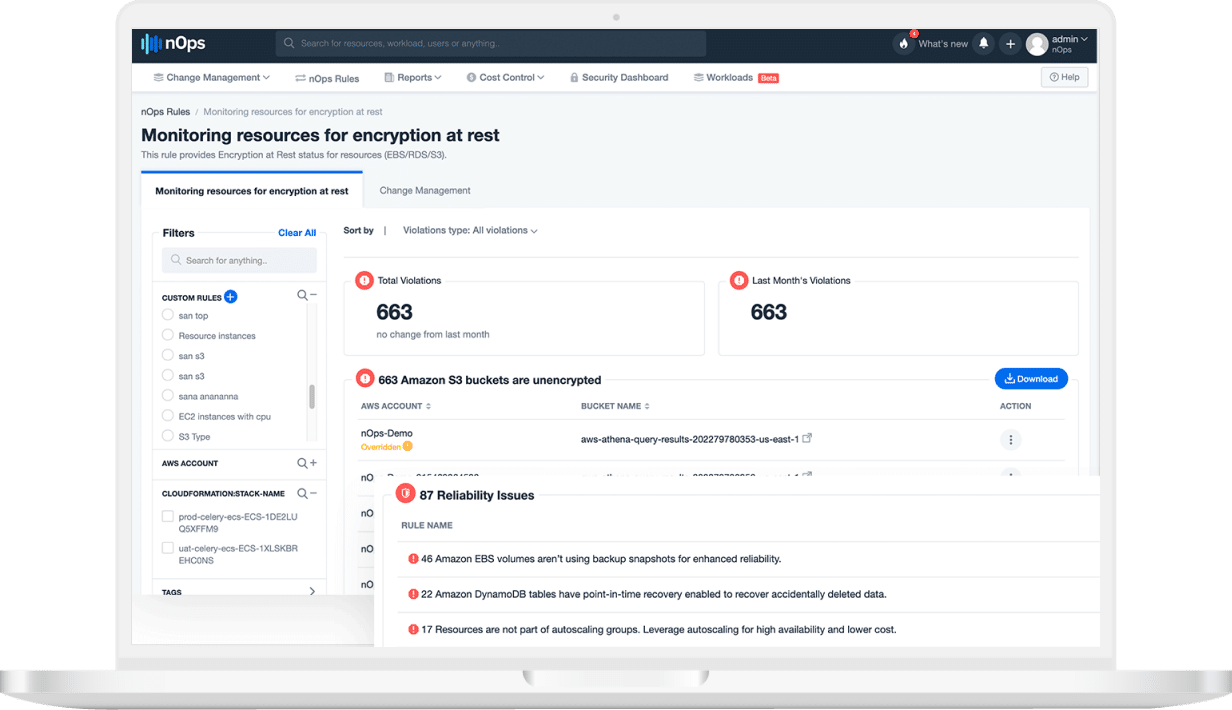Check the prod-celery-ecs stack checkbox
The image size is (1232, 710).
pos(168,517)
